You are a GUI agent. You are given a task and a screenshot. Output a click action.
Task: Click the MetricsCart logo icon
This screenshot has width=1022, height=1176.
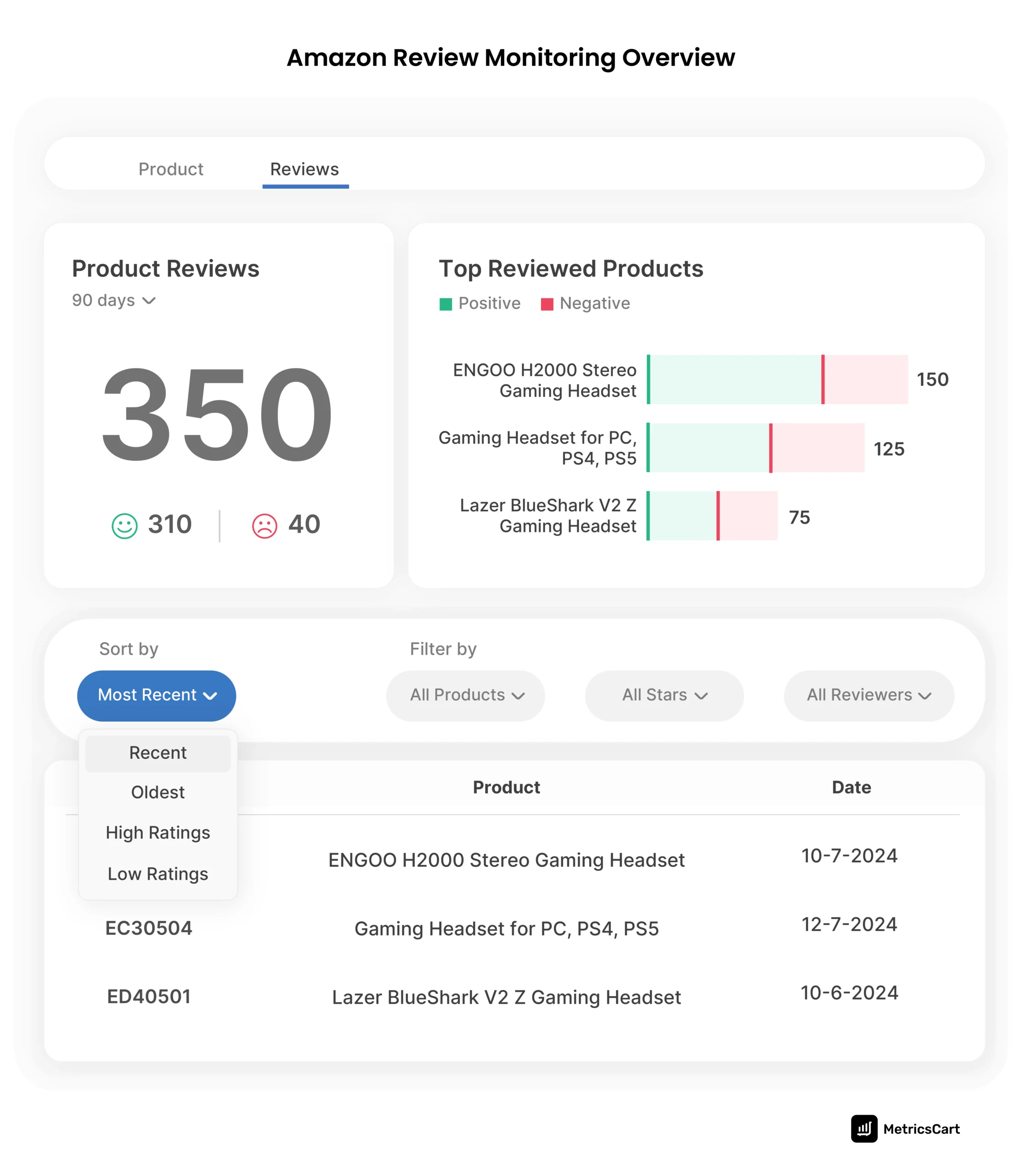pos(864,1129)
